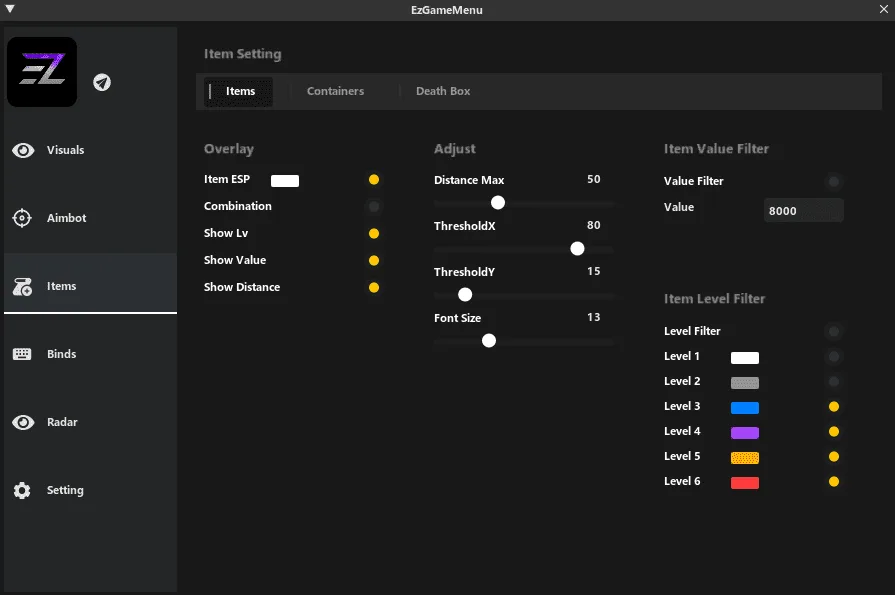Turn on the Value Filter toggle
The height and width of the screenshot is (595, 895).
coord(834,181)
